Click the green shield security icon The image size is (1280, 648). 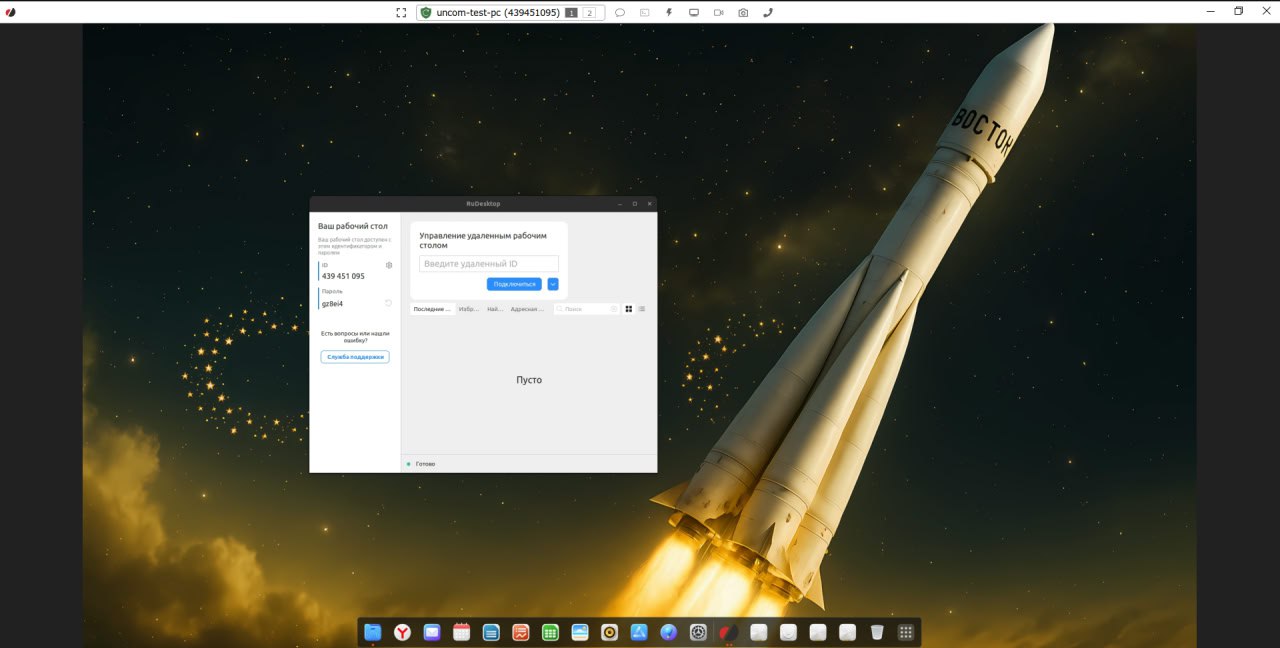pyautogui.click(x=426, y=13)
